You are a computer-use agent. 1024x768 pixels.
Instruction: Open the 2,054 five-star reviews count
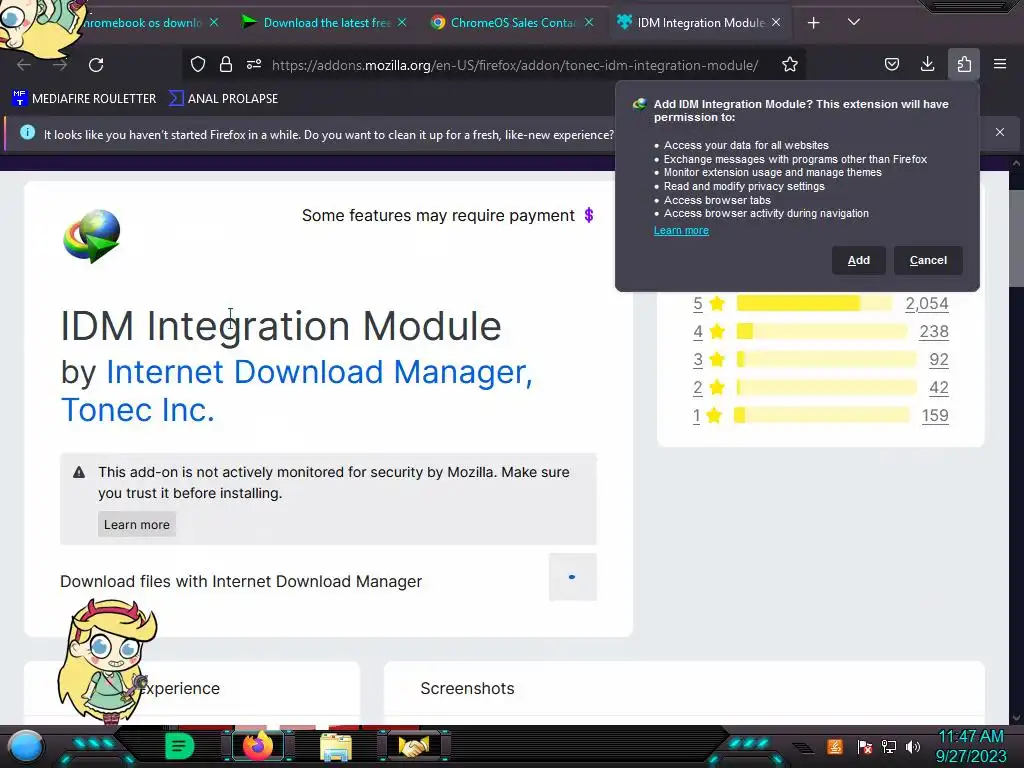[927, 304]
